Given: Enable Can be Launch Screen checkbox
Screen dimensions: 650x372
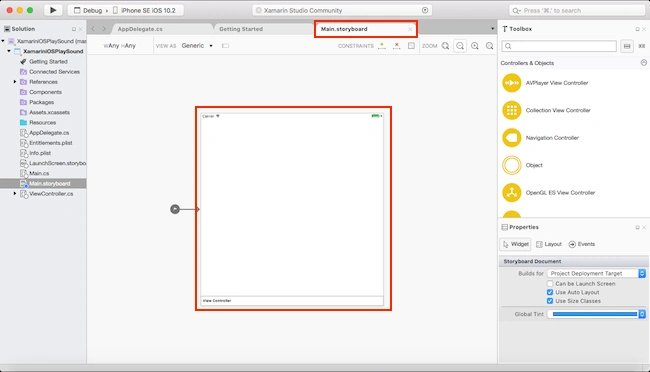Looking at the screenshot, I should pos(550,284).
